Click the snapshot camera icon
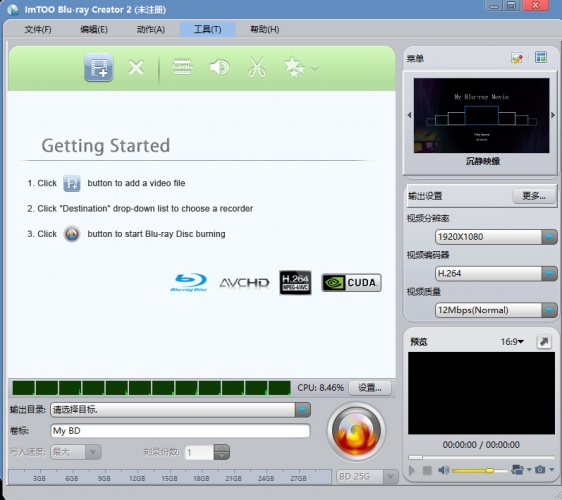The image size is (562, 500). (540, 470)
